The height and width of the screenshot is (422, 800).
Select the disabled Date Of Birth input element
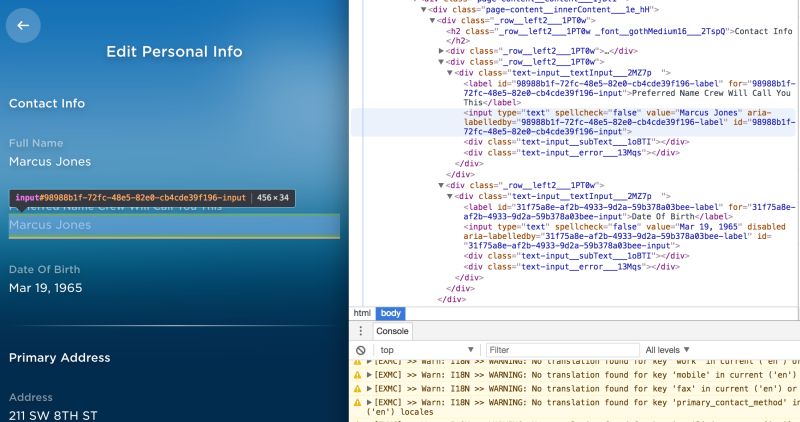tap(624, 236)
